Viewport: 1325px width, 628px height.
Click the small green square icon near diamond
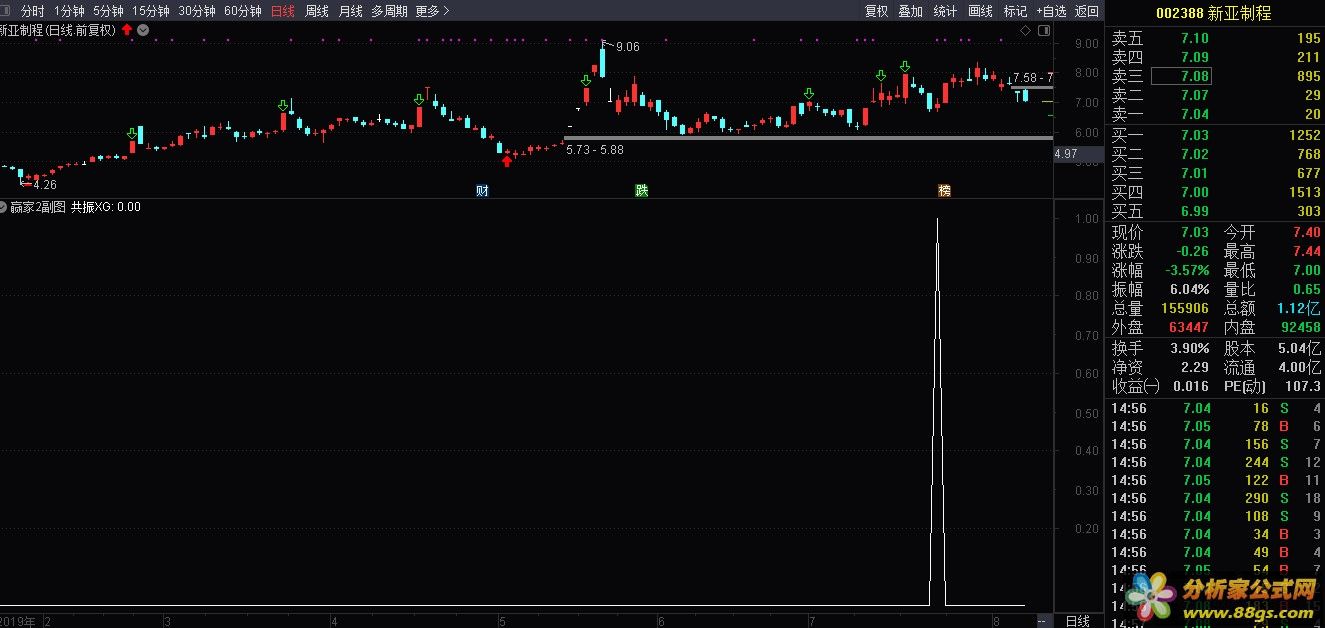click(x=1044, y=31)
